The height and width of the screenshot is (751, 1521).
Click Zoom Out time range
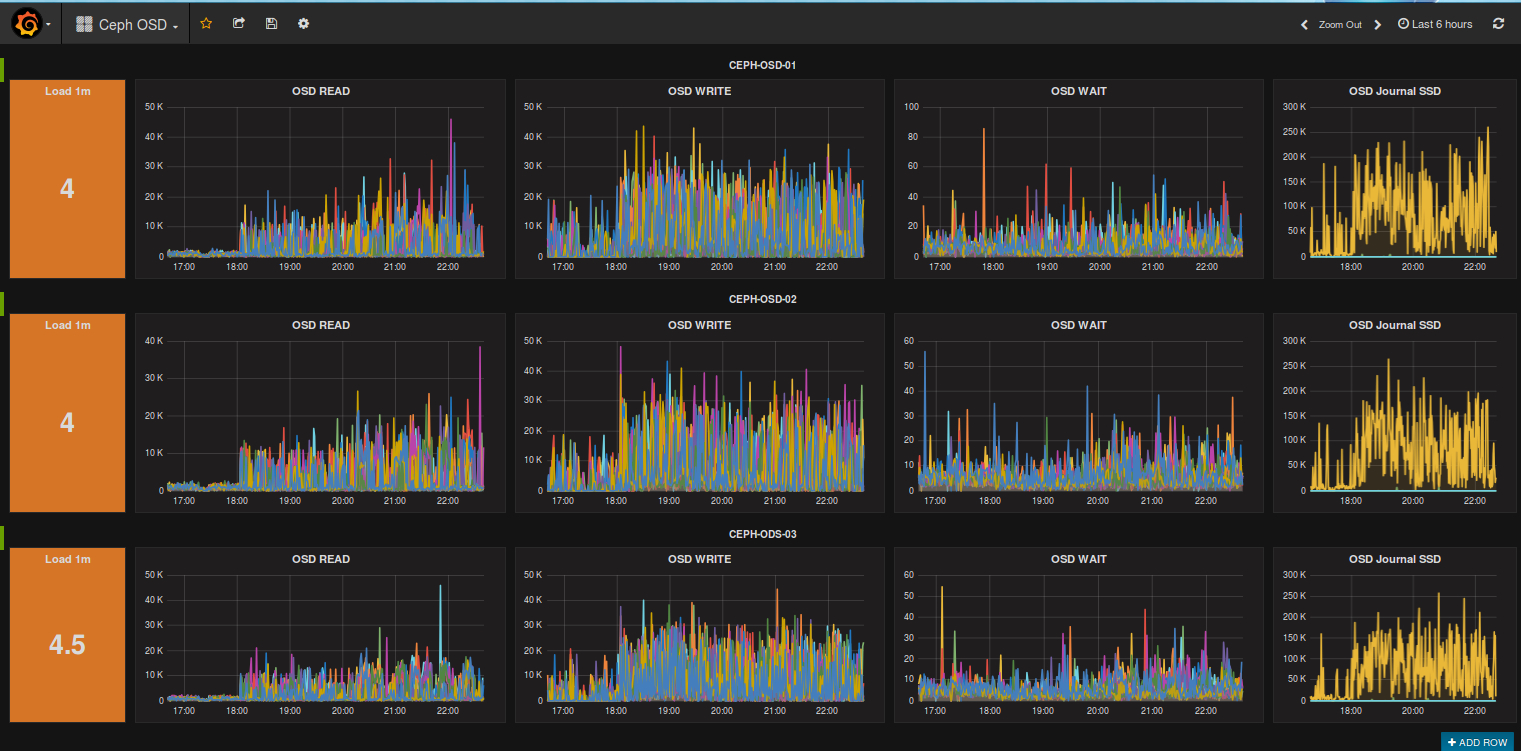click(1340, 25)
